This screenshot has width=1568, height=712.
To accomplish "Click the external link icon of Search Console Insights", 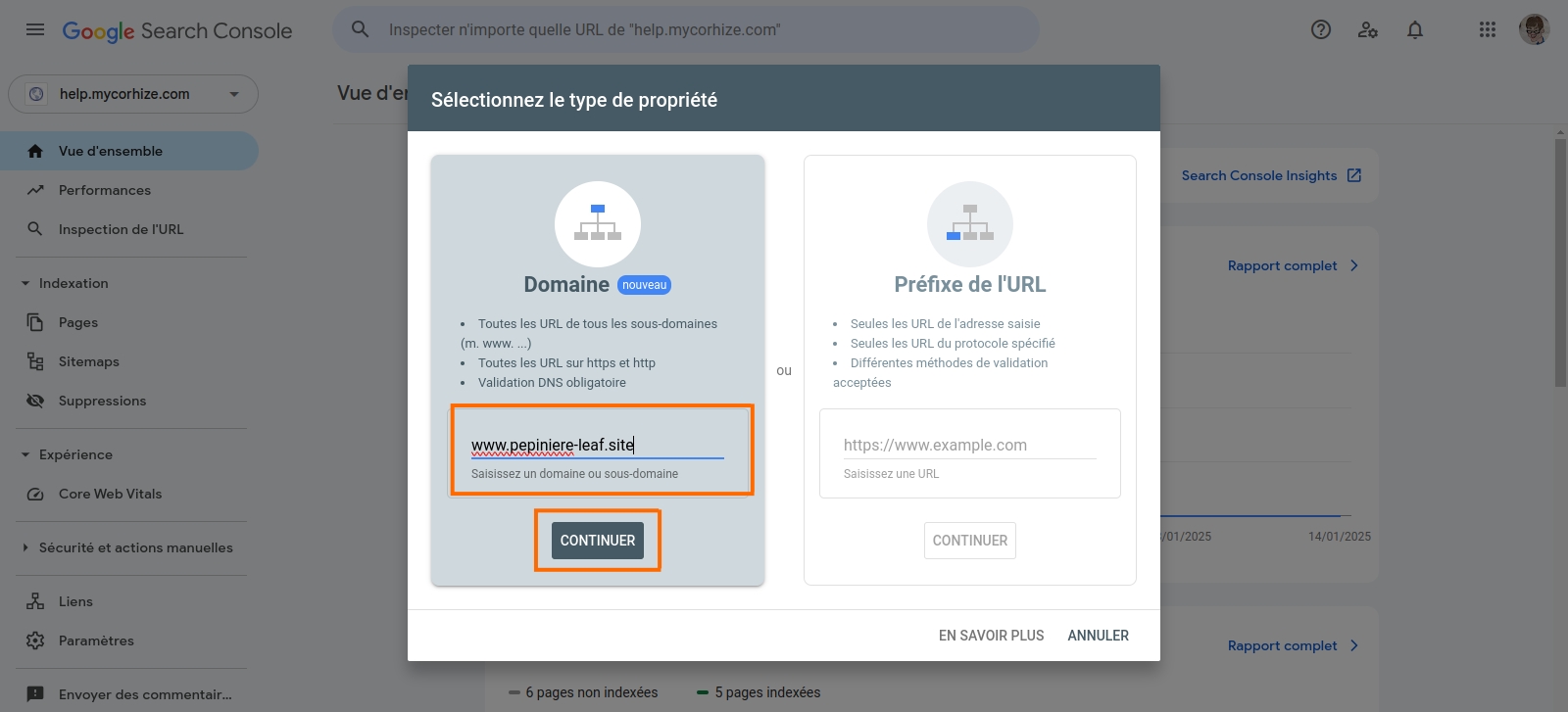I will point(1354,175).
